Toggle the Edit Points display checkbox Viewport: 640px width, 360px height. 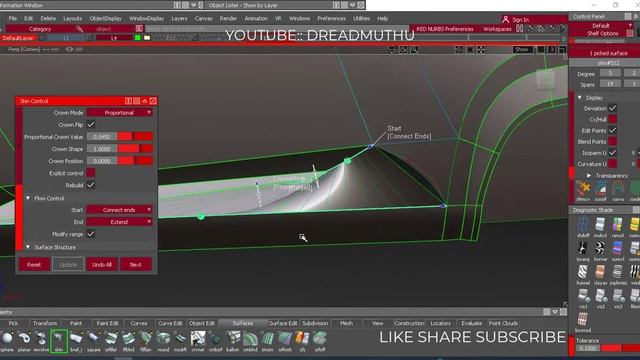[x=612, y=130]
